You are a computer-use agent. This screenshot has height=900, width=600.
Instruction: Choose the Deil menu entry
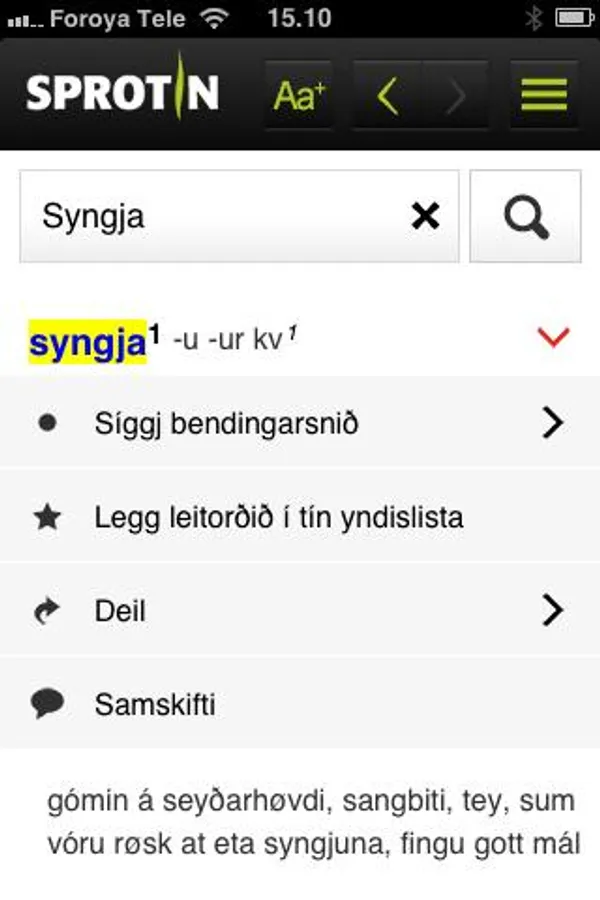click(120, 611)
